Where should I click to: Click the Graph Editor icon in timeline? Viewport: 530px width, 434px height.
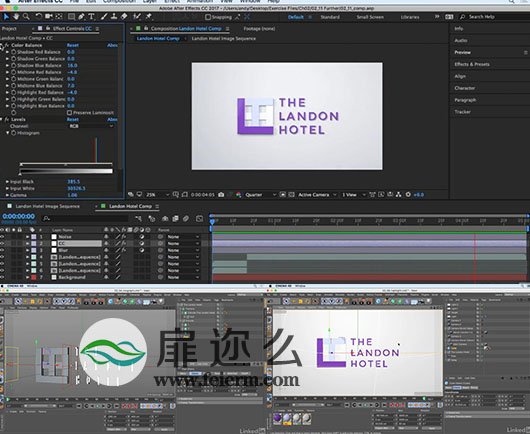coord(199,219)
